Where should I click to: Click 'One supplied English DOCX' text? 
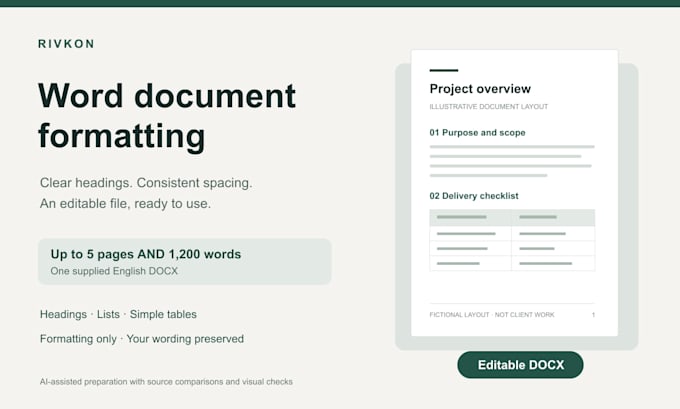[x=114, y=271]
